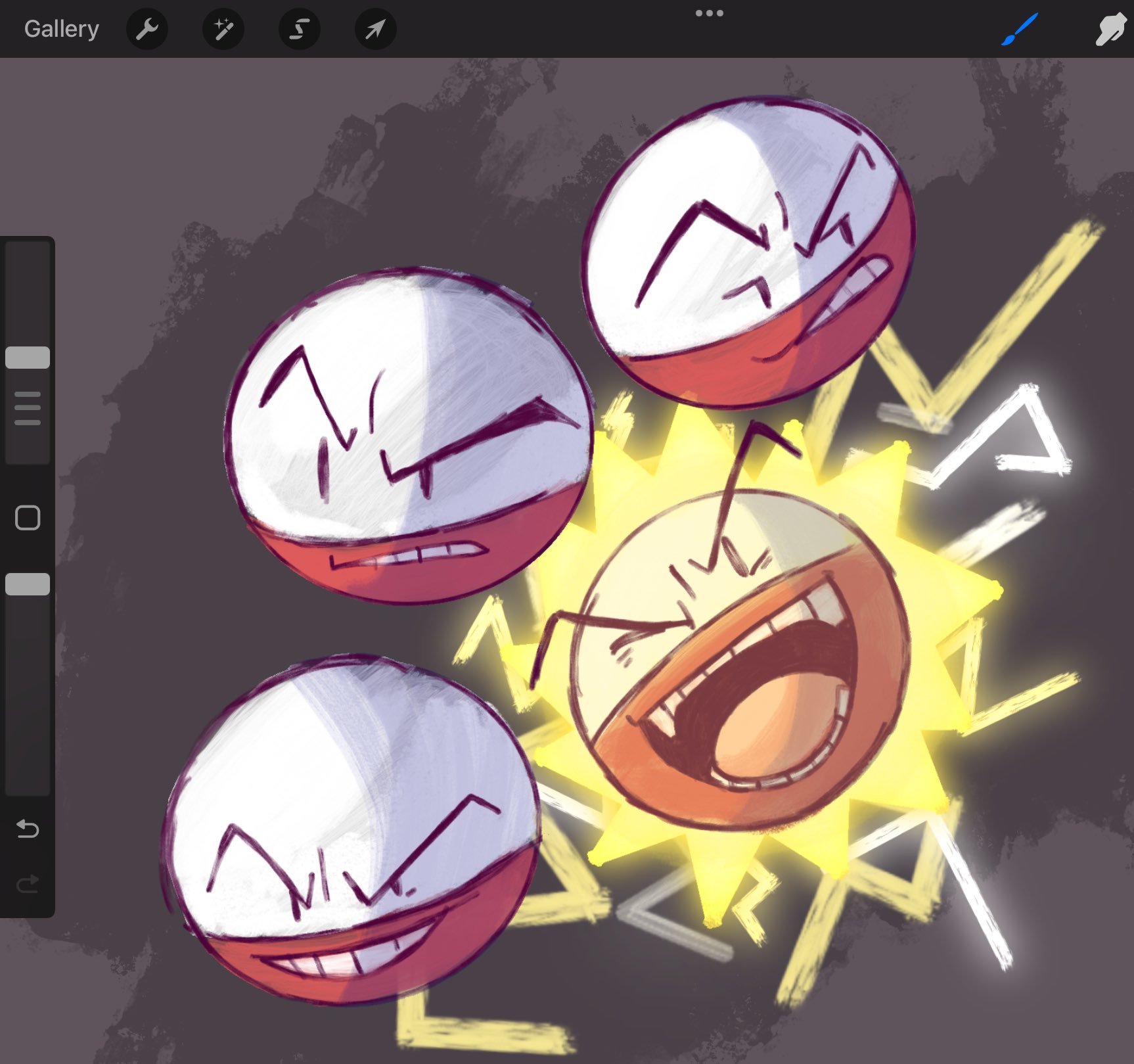Tap the sidebar handle between the sliders
The image size is (1134, 1064).
[27, 405]
